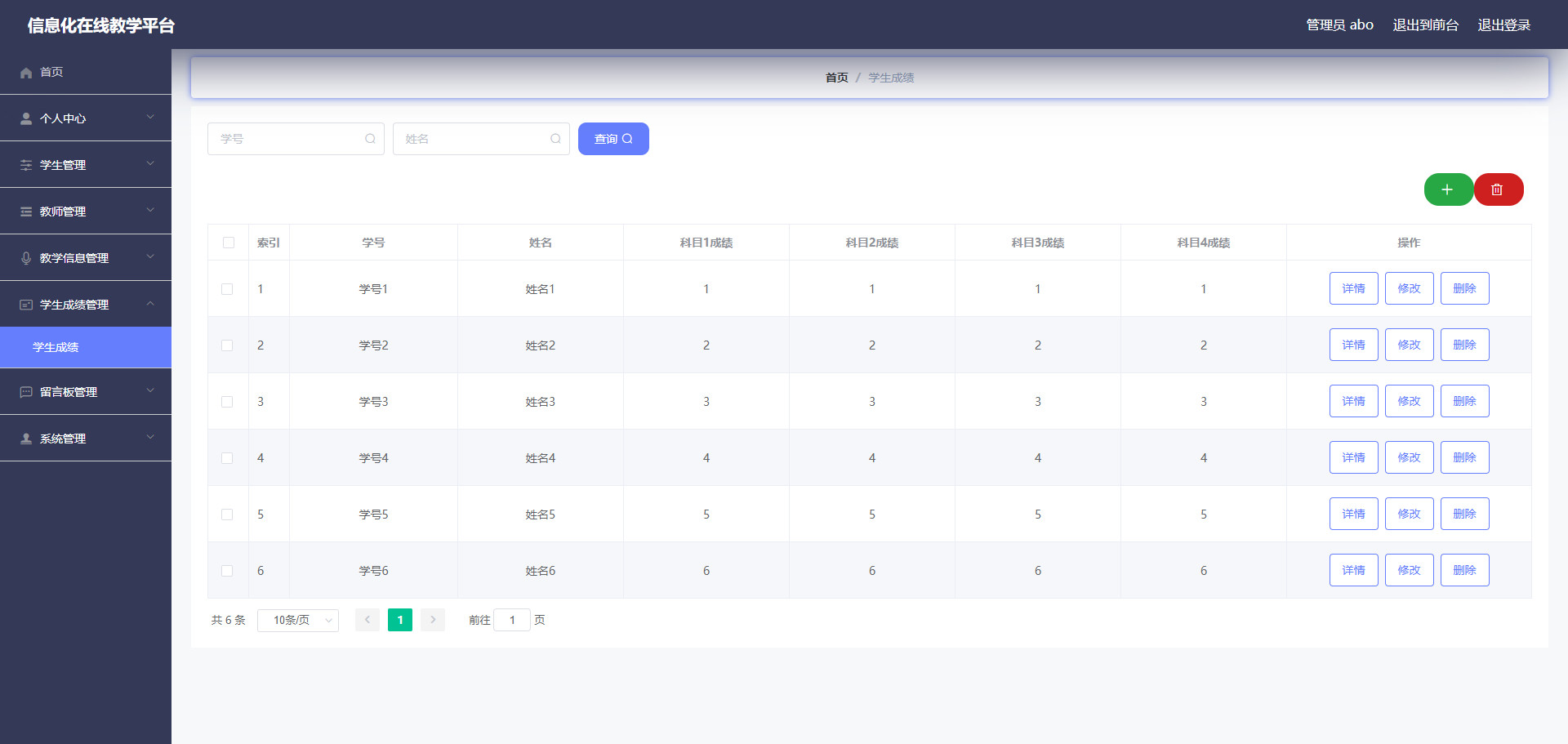Screen dimensions: 1568x744
Task: Click the 科目4成绩 column header
Action: [x=1204, y=243]
